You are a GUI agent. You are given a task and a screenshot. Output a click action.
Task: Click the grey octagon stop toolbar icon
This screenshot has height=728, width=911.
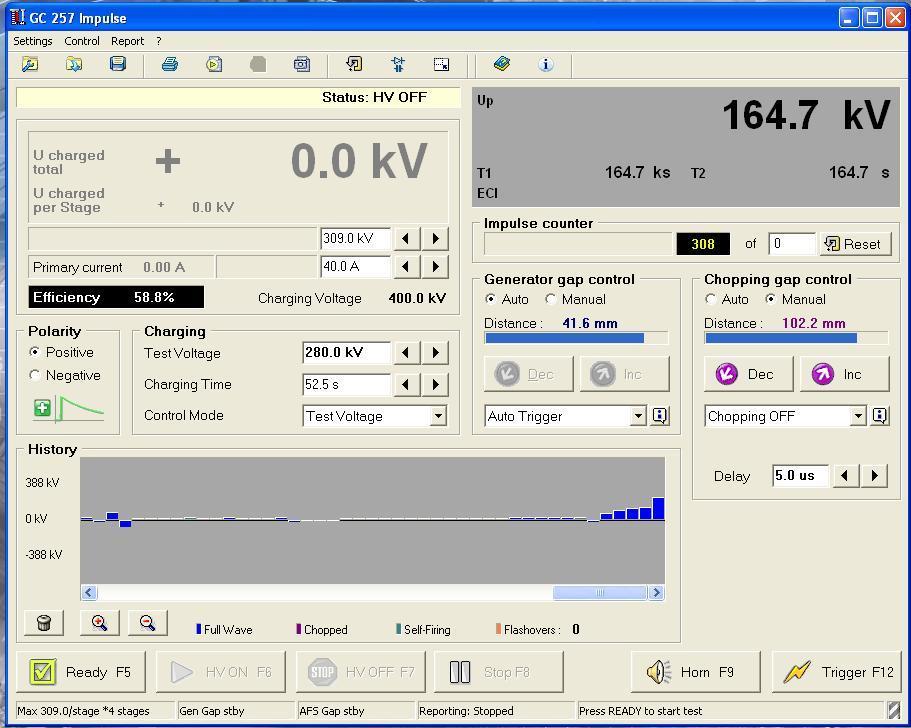(258, 64)
